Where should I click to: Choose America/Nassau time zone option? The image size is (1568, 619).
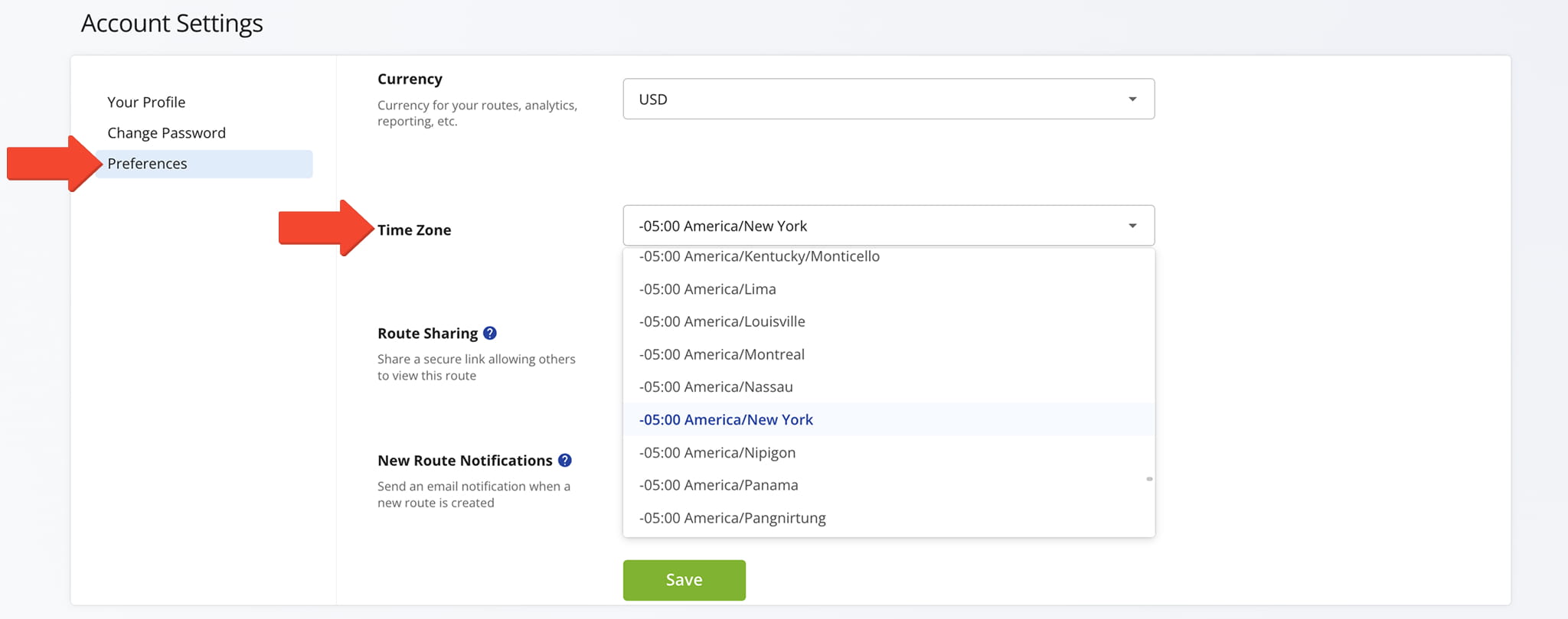(x=715, y=387)
